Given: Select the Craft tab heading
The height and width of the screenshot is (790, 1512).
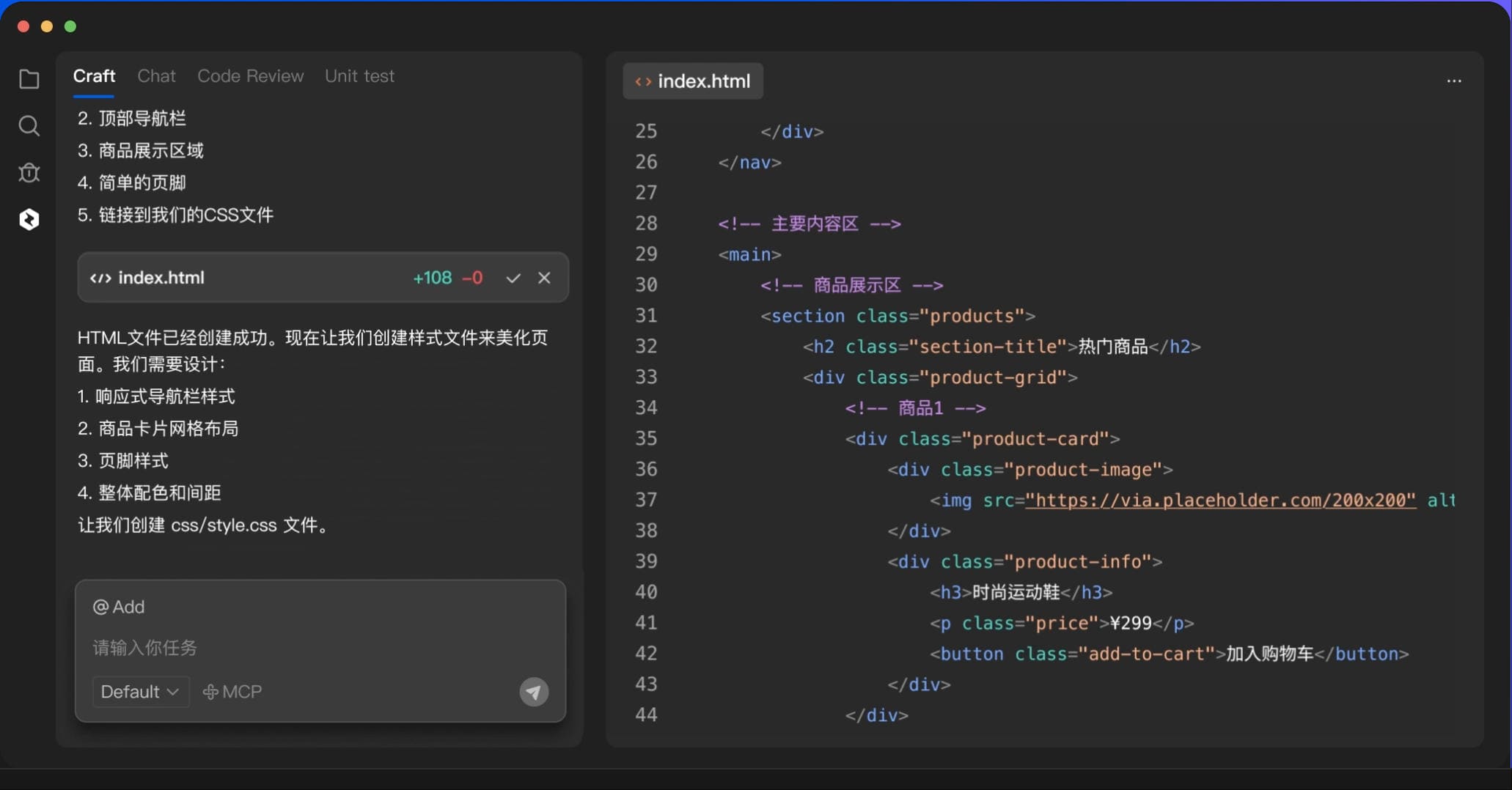Looking at the screenshot, I should (x=94, y=75).
